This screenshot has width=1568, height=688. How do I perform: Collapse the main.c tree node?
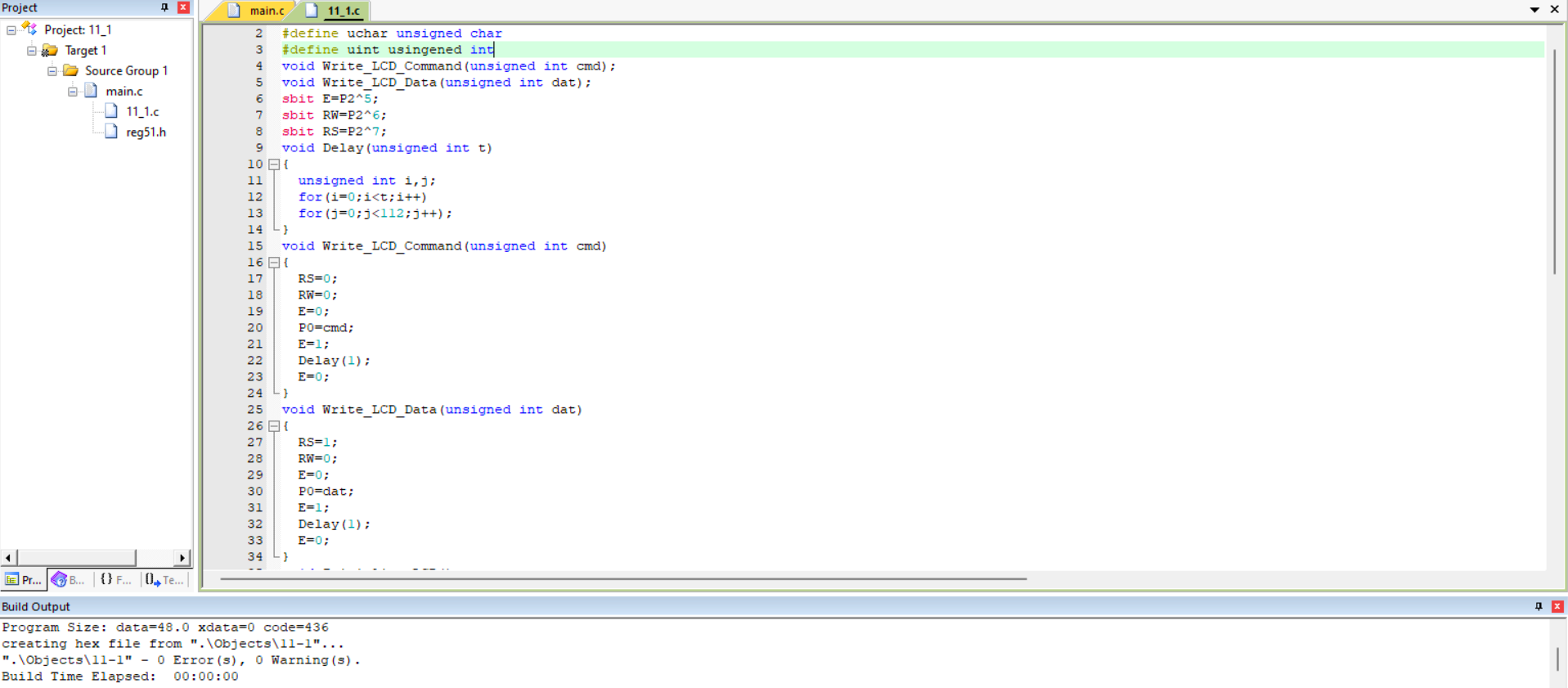73,92
